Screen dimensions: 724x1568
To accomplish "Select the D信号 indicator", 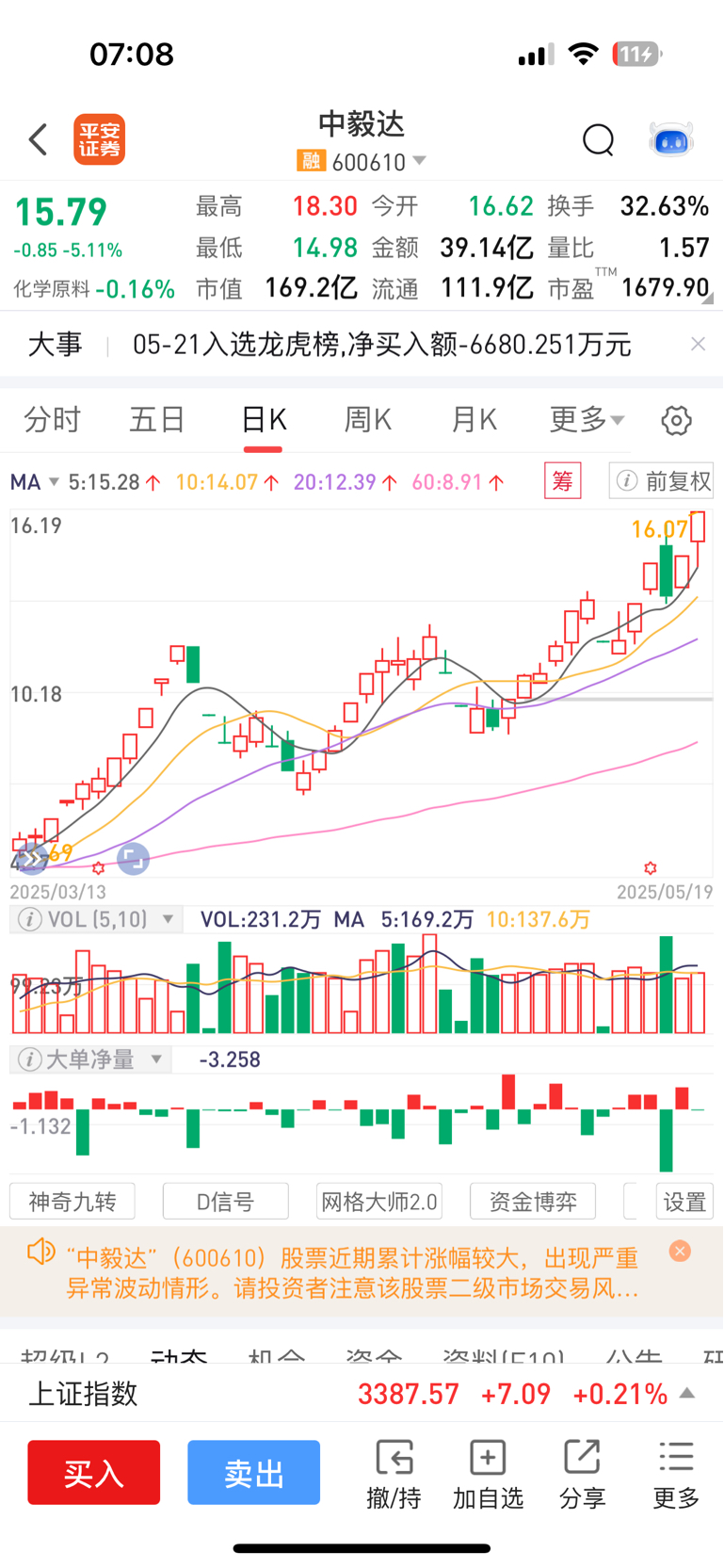I will (x=226, y=1202).
